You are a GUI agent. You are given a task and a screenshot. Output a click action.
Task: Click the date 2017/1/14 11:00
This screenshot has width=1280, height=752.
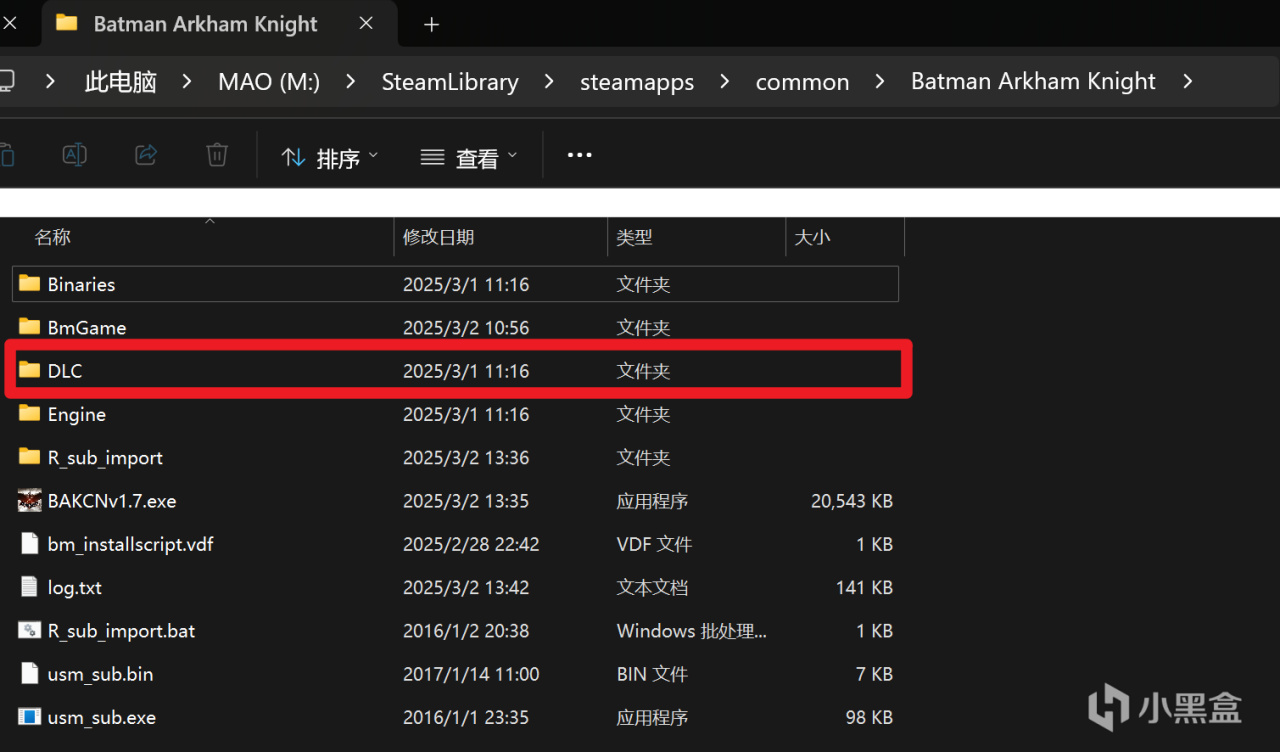point(471,674)
